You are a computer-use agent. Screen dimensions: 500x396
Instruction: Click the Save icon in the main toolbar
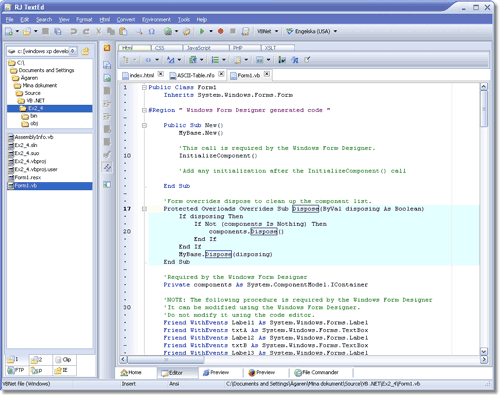(45, 31)
